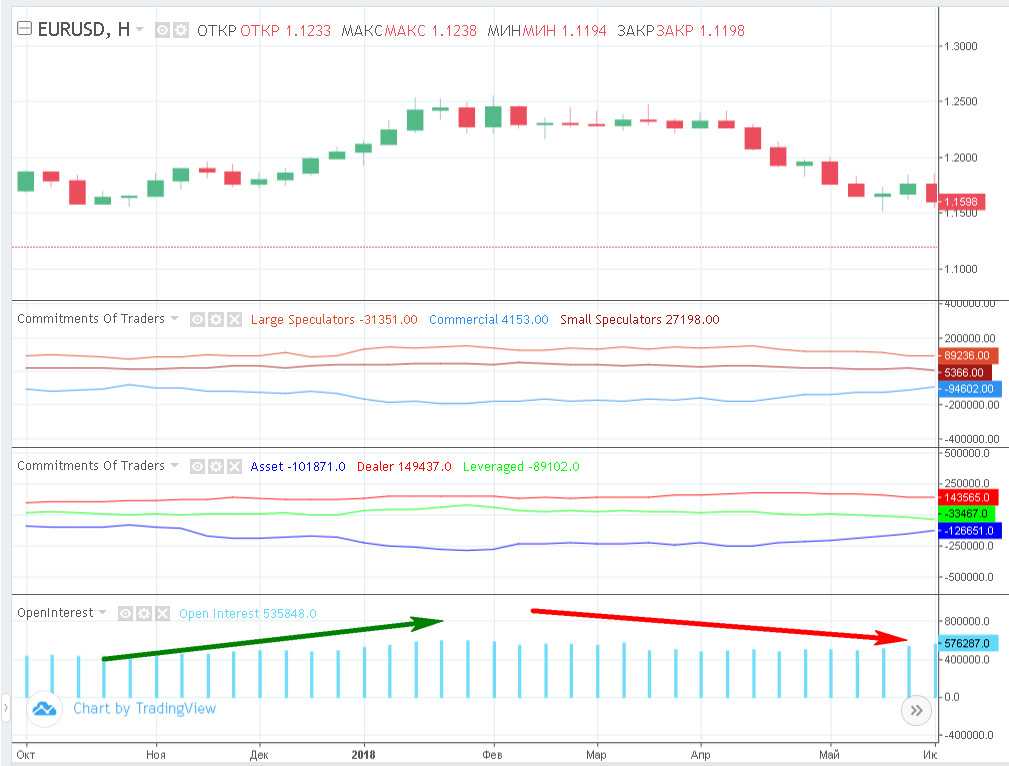Expand the OpenInterest indicator dropdown arrow
Viewport: 1009px width, 766px height.
click(x=102, y=613)
